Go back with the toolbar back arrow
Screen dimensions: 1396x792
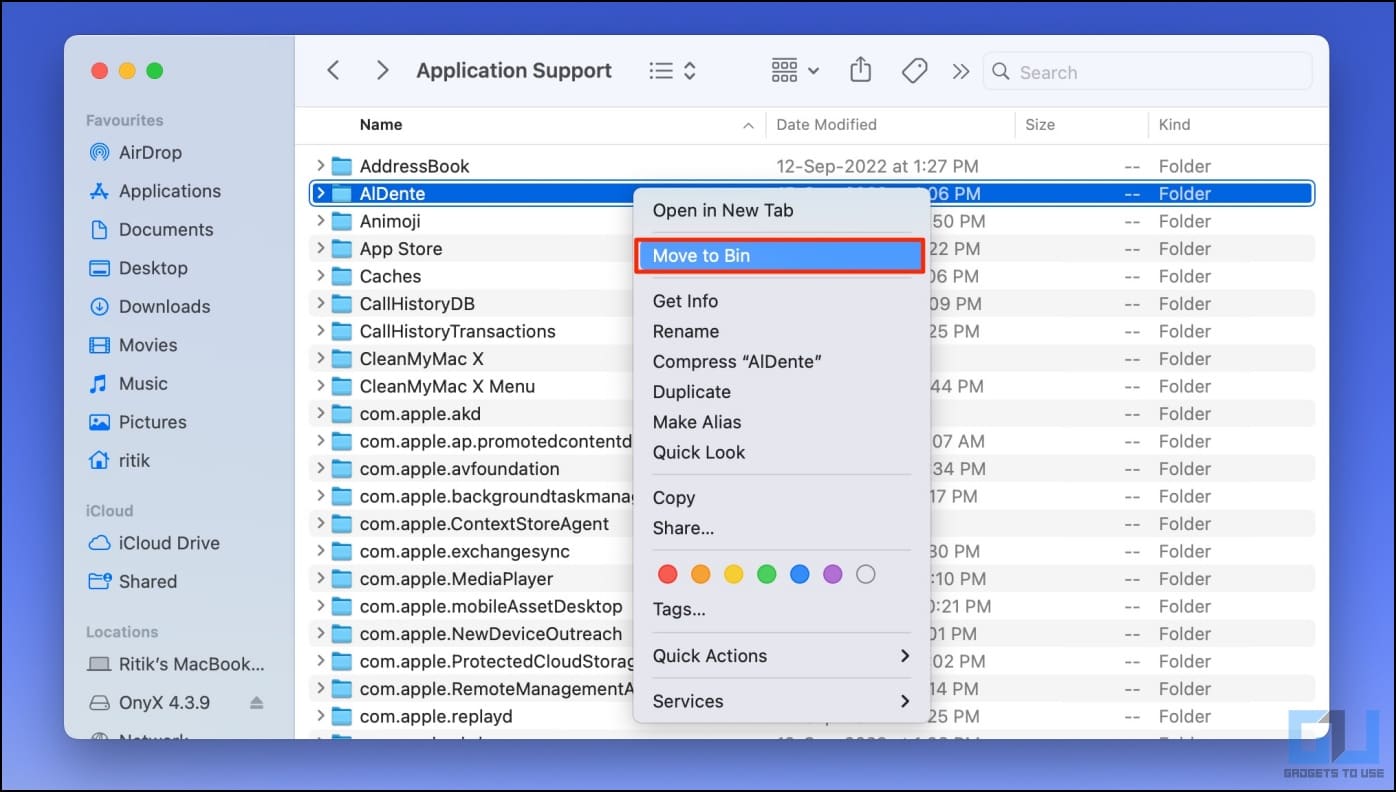point(334,71)
